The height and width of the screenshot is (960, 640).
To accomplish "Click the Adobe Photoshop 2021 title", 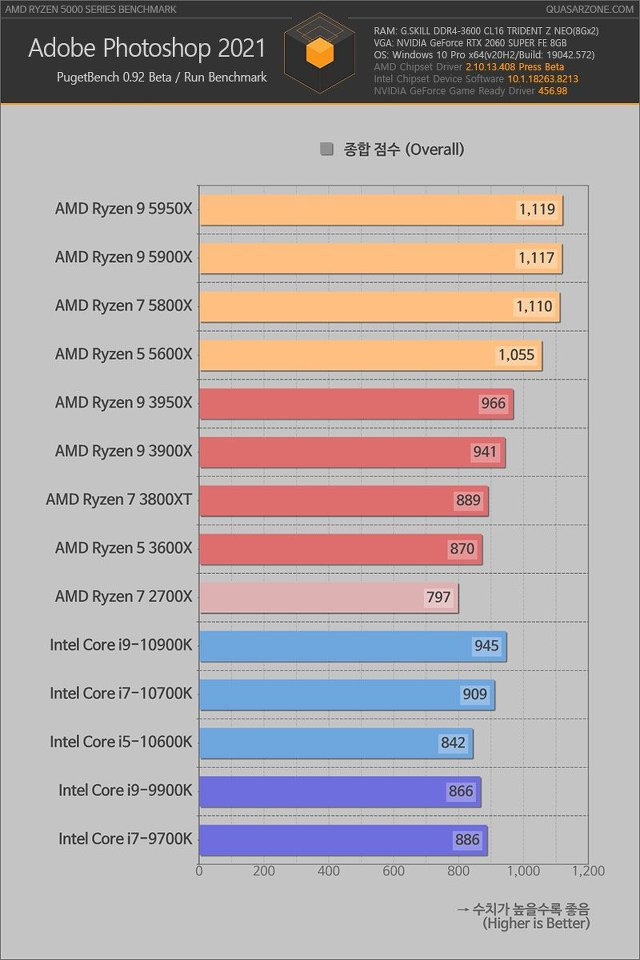I will [x=147, y=48].
